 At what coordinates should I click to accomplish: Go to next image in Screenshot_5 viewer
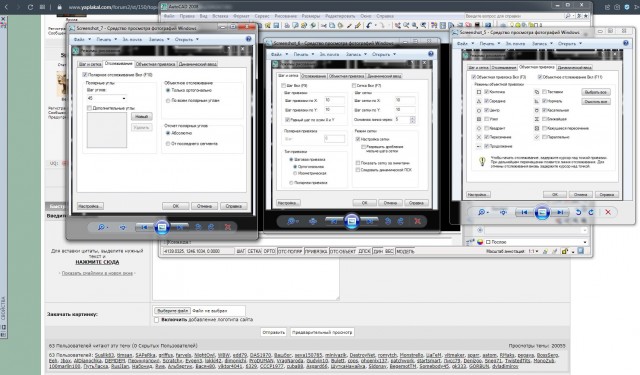click(x=560, y=212)
